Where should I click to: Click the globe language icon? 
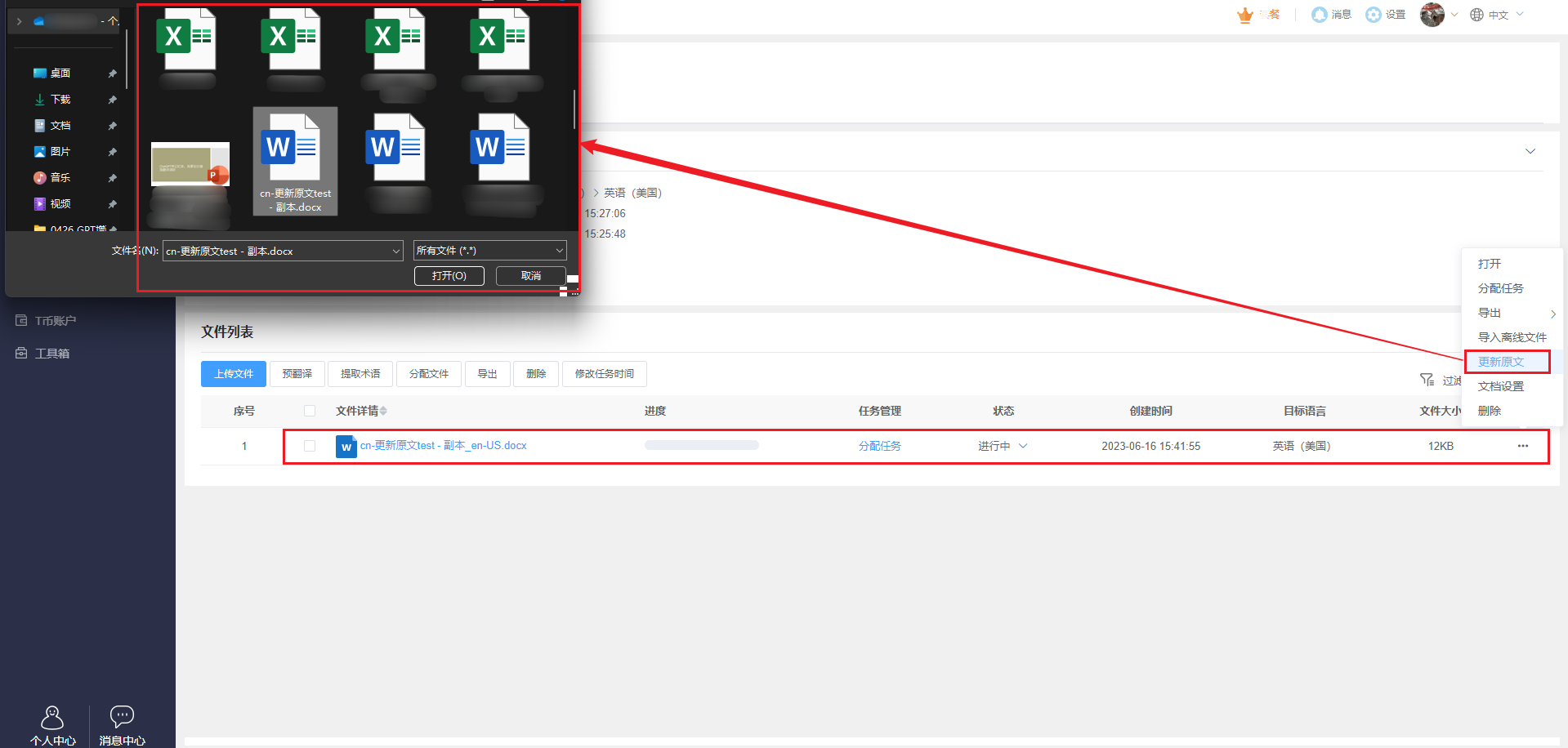[x=1476, y=15]
